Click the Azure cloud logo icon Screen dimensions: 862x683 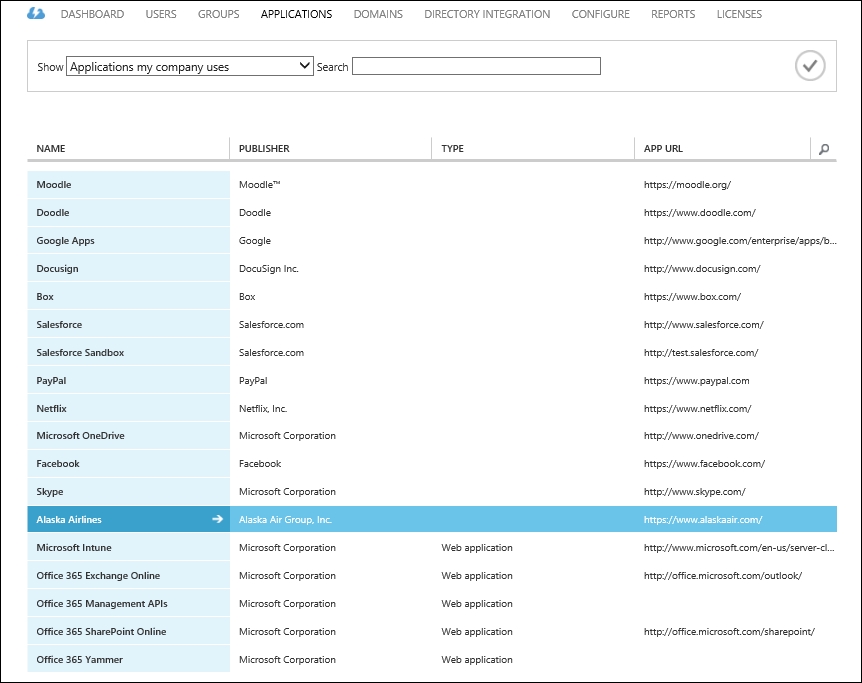[x=36, y=14]
